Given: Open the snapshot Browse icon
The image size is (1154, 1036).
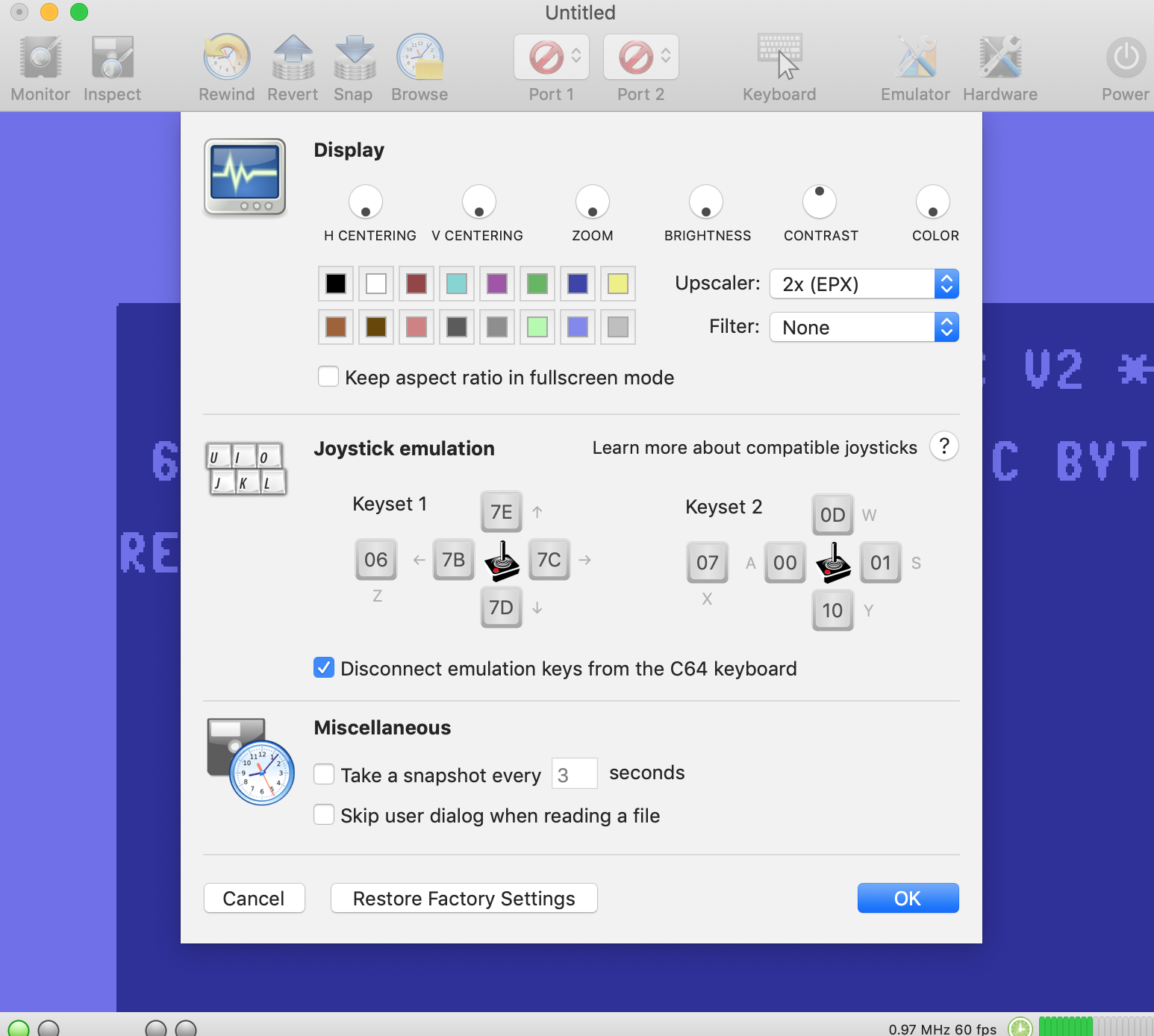Looking at the screenshot, I should tap(420, 57).
